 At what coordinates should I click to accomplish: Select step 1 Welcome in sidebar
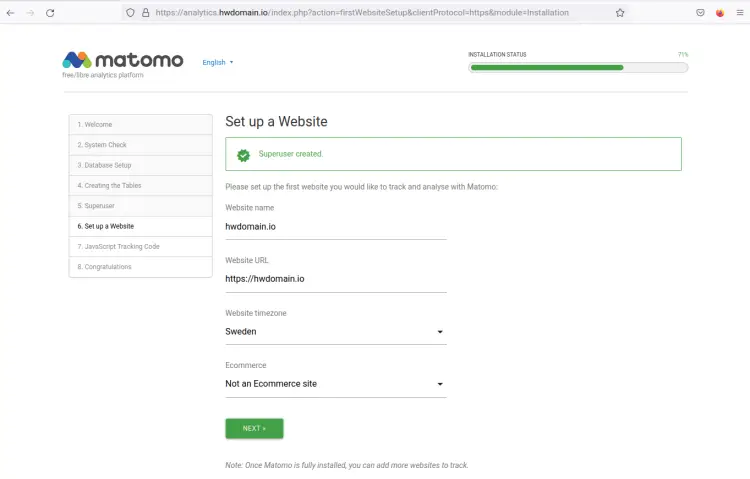141,124
